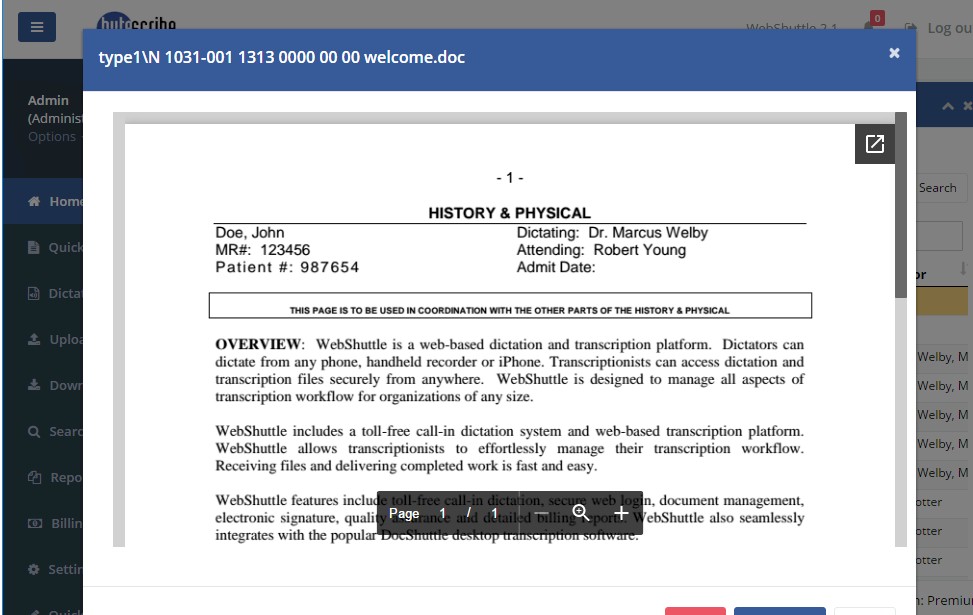Click the Search button in background panel
Viewport: 973px width, 615px height.
coord(941,187)
